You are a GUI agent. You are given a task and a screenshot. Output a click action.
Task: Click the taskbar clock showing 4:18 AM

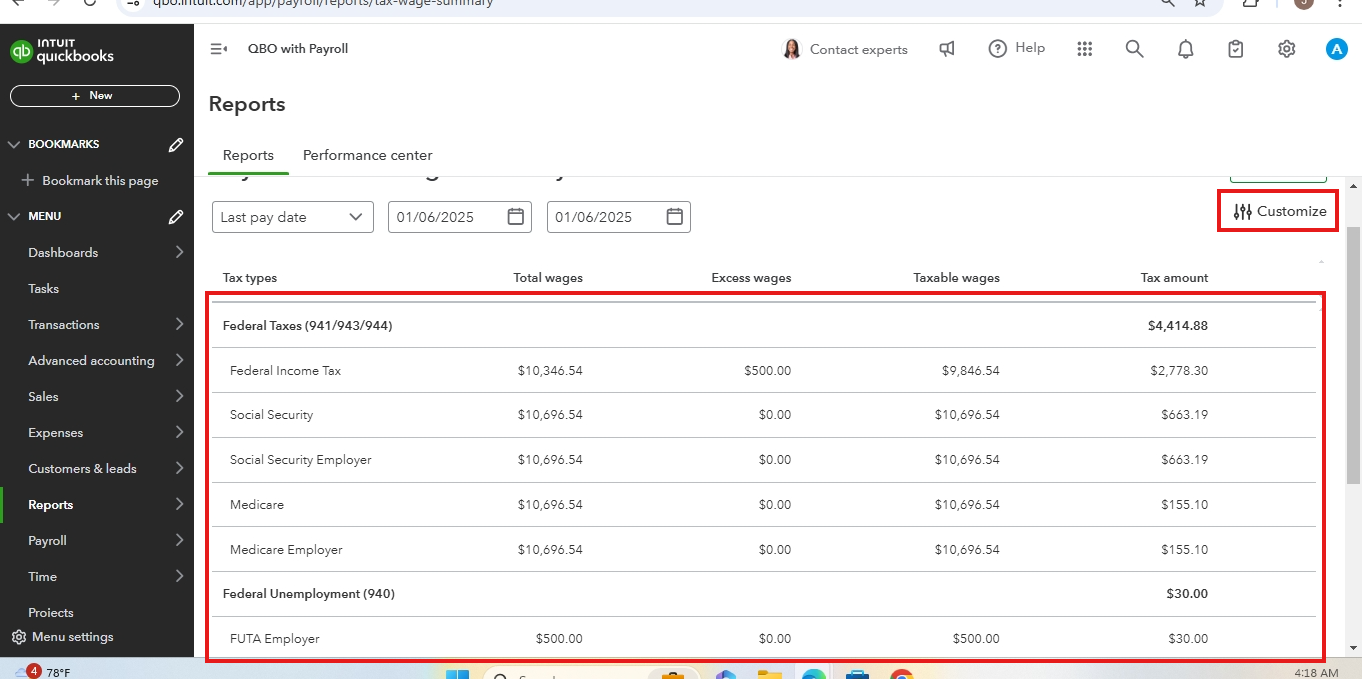click(x=1315, y=673)
